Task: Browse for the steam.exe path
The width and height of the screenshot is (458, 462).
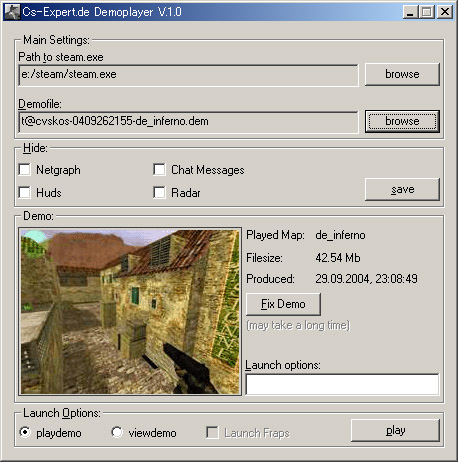Action: coord(402,74)
